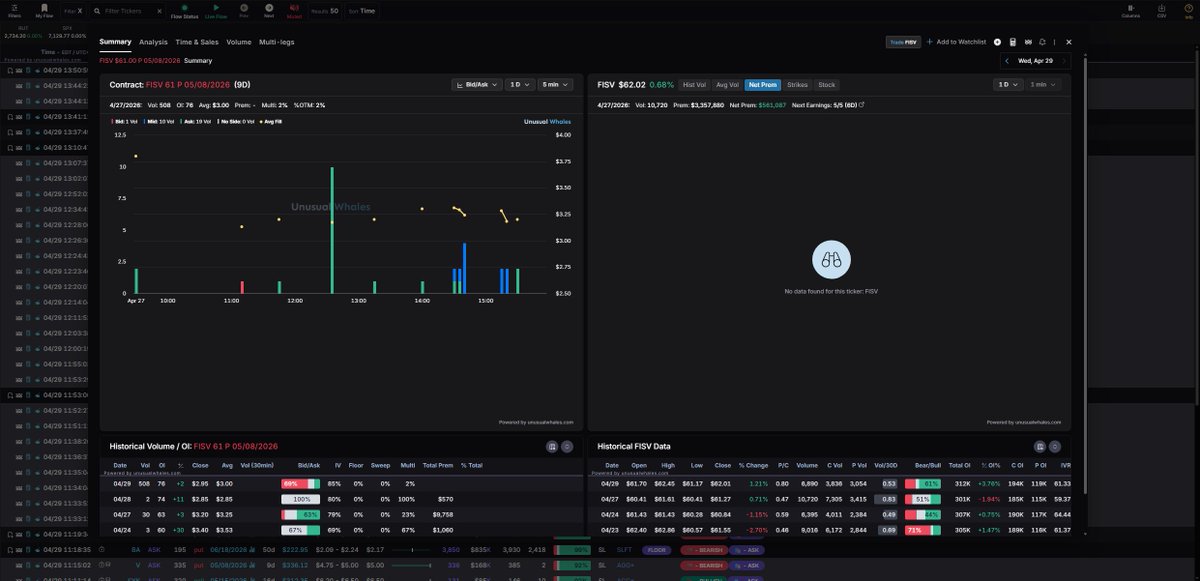Click the Trade FISV button
The image size is (1200, 581).
pyautogui.click(x=903, y=42)
